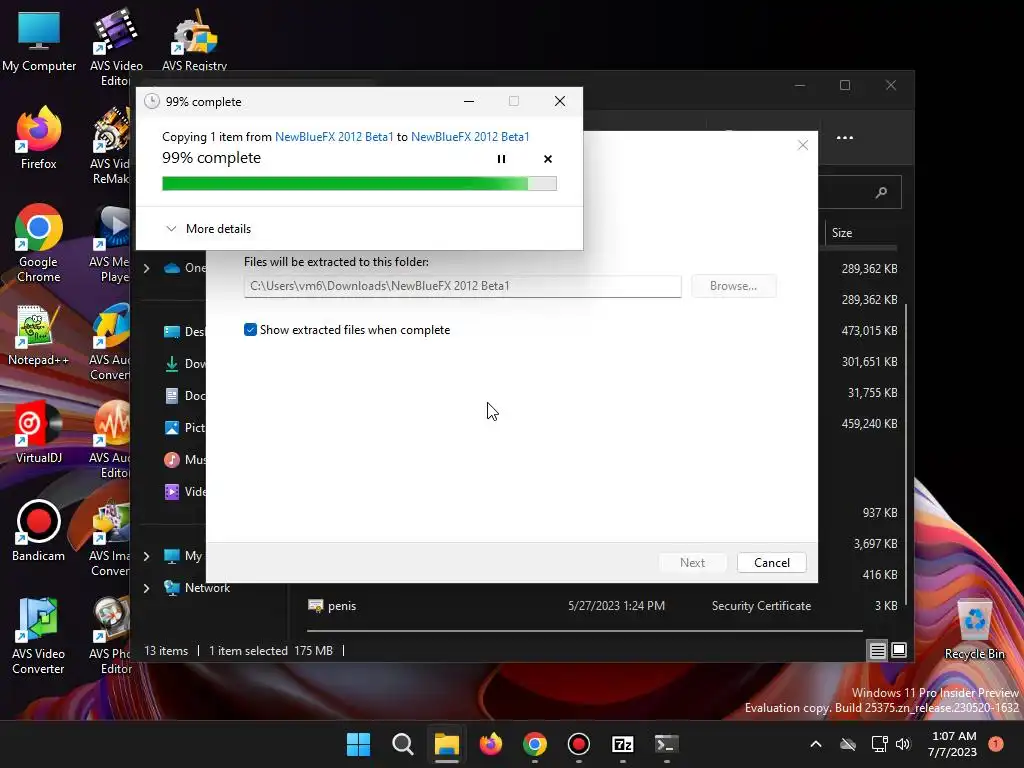1024x768 pixels.
Task: Open Music in the navigation pane
Action: [185, 460]
